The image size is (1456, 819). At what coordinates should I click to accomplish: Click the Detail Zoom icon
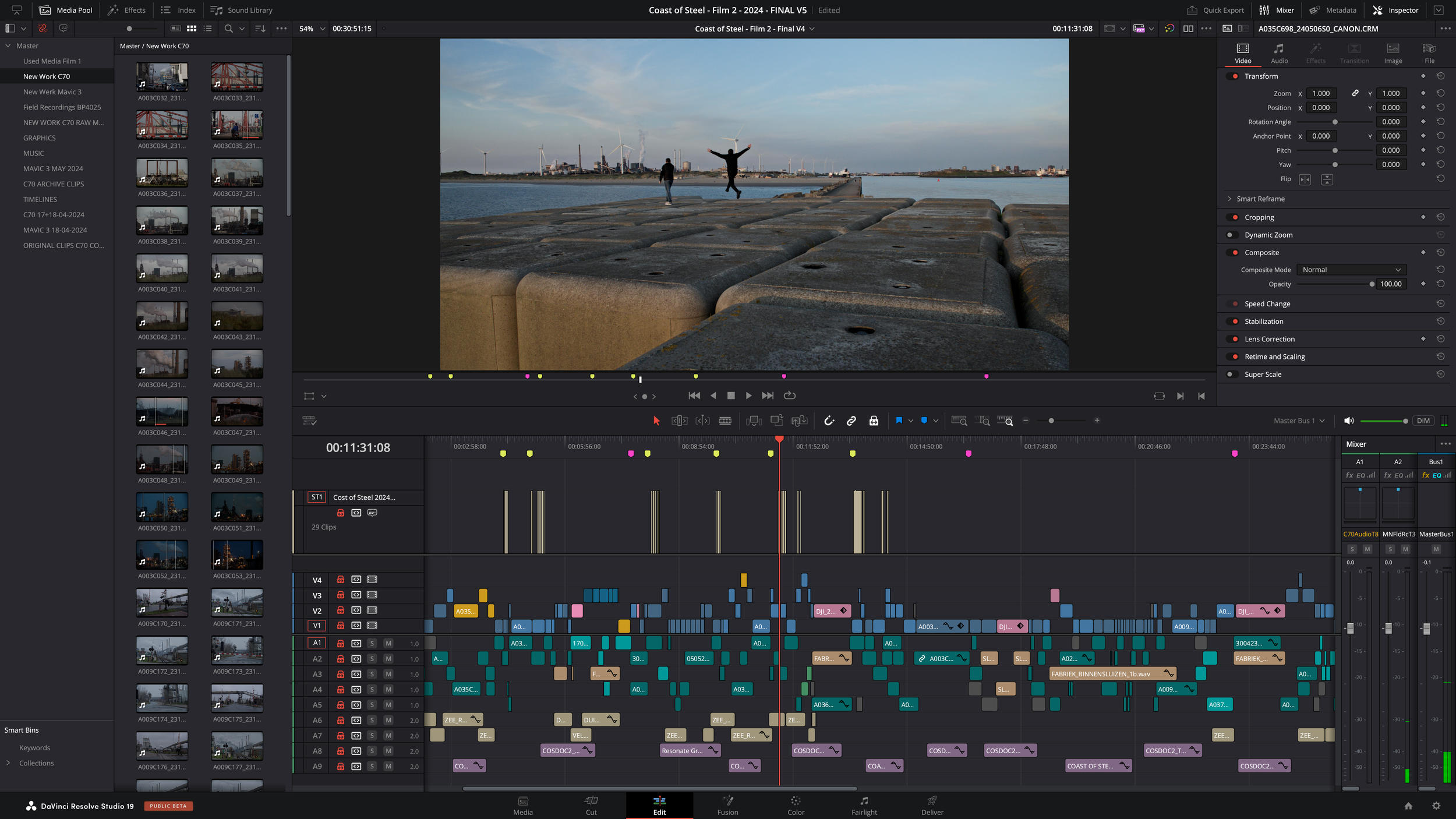click(x=982, y=421)
